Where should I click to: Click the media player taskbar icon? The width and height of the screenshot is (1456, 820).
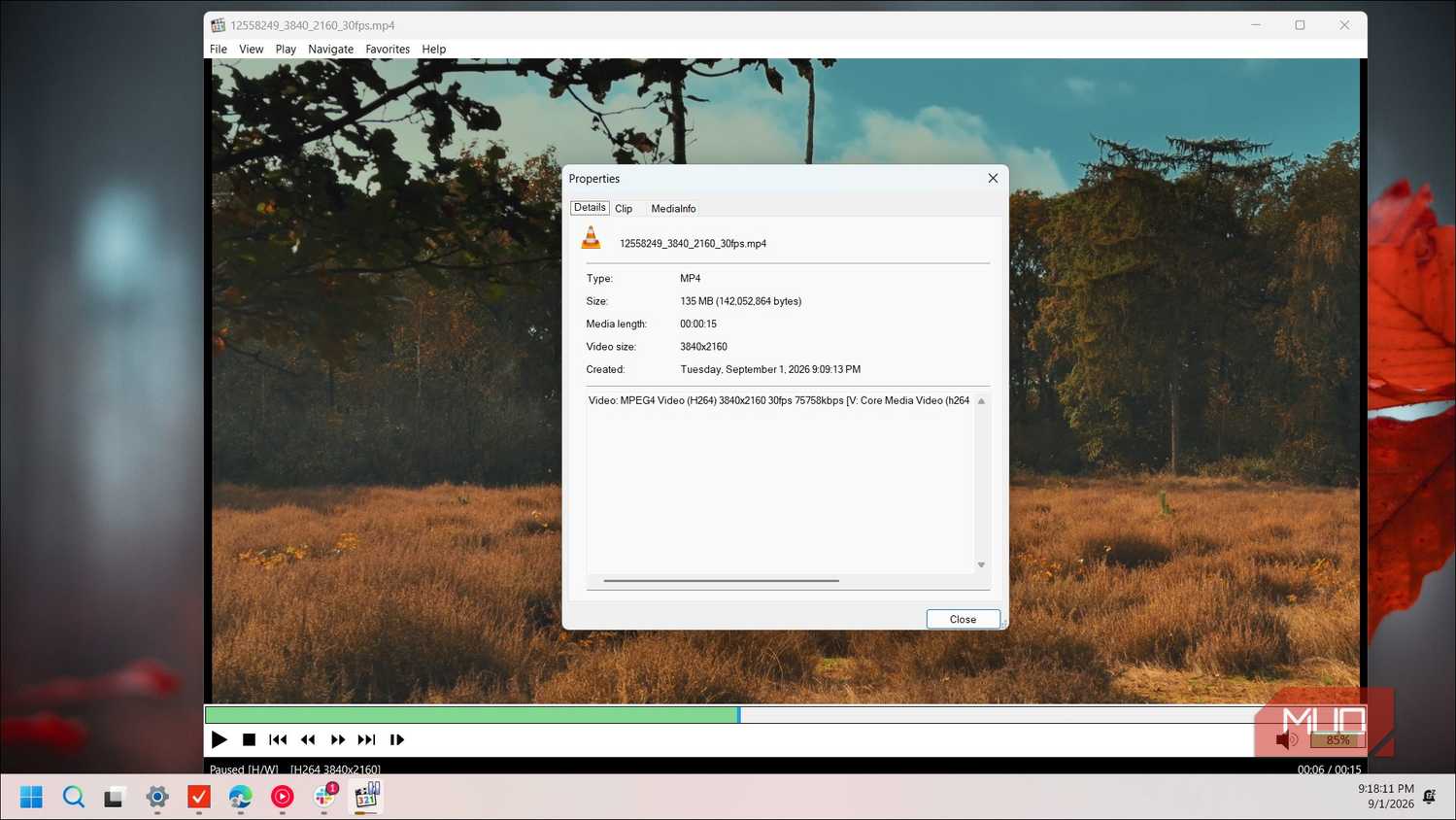[x=366, y=797]
